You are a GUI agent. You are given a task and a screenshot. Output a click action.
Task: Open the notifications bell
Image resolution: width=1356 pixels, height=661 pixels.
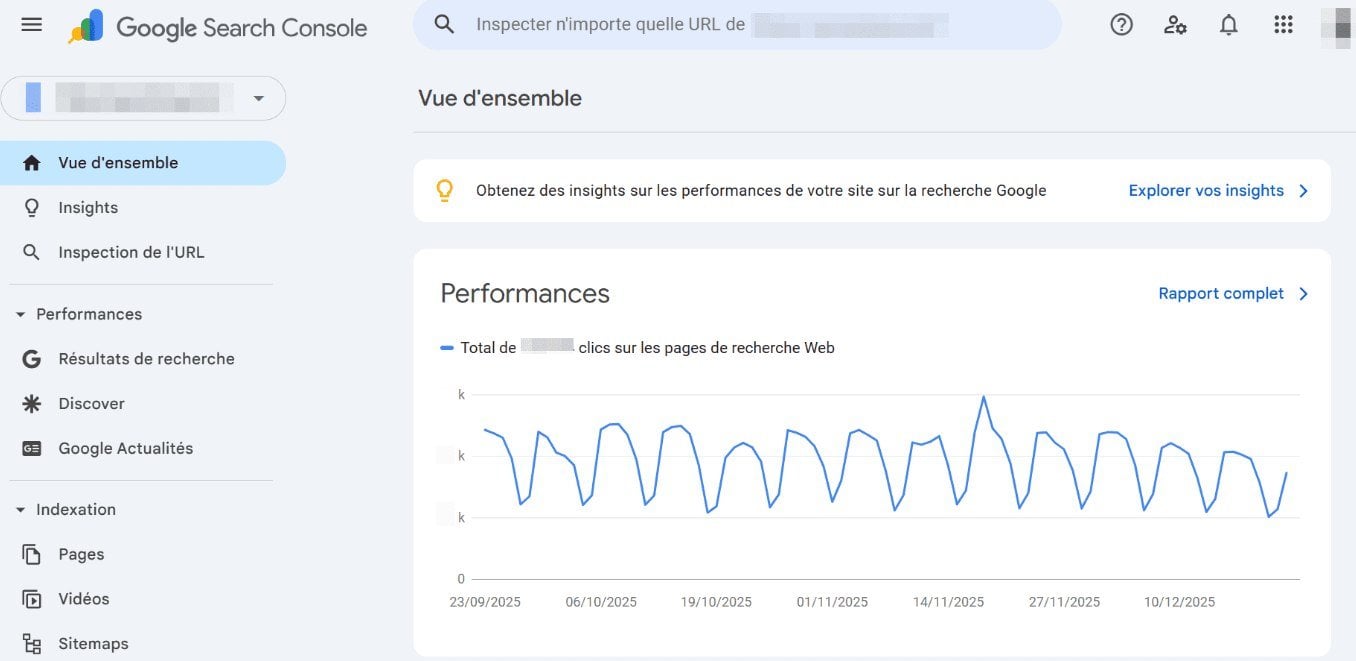[x=1229, y=24]
